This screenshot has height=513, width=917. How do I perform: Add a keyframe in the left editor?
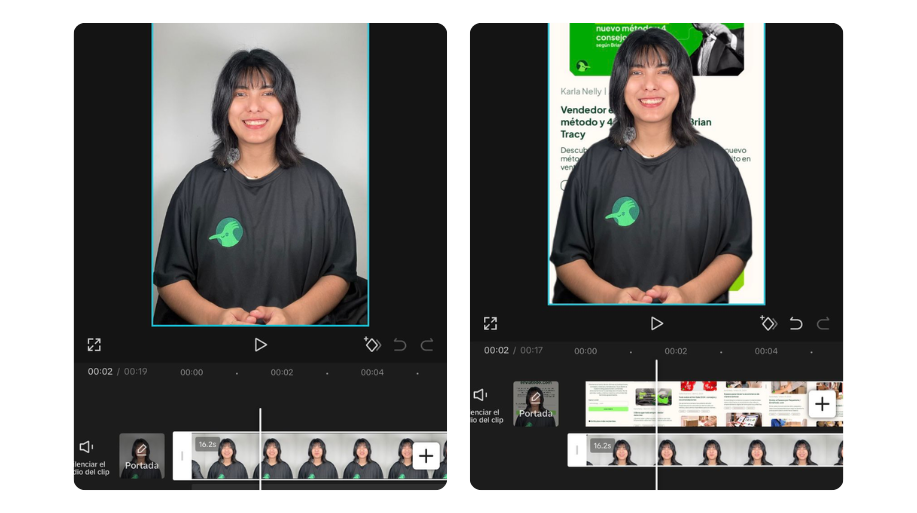372,344
